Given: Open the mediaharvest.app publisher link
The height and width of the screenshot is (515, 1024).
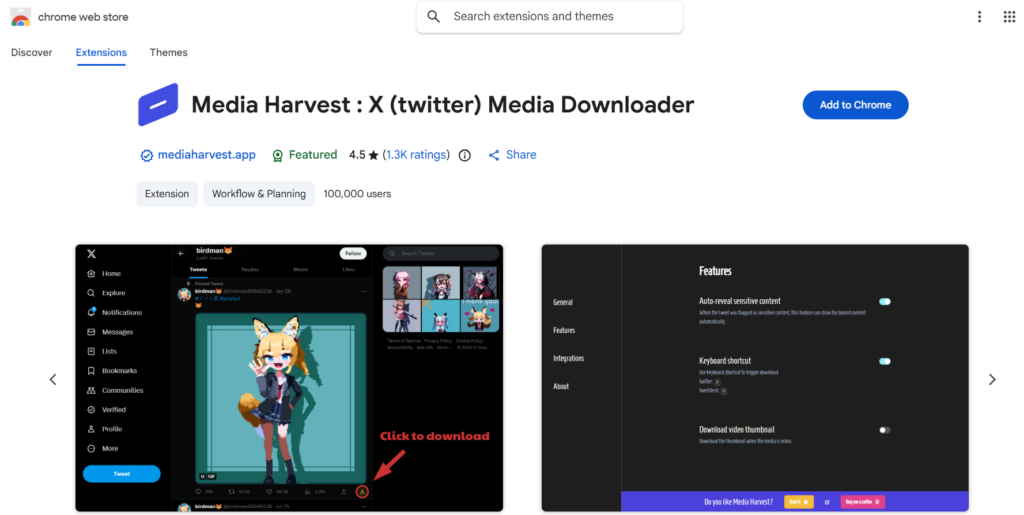Looking at the screenshot, I should (x=206, y=155).
